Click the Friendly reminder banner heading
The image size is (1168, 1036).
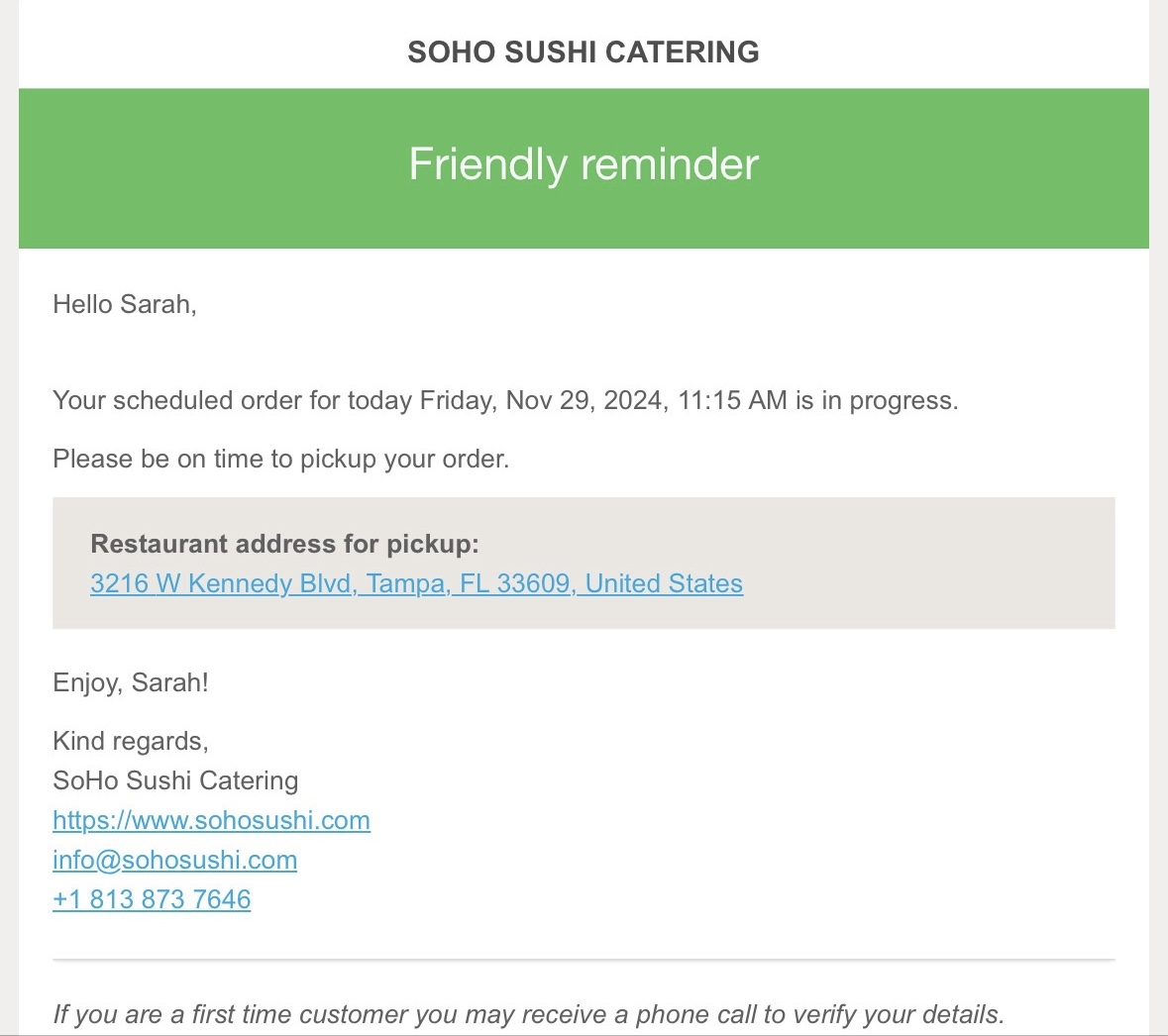(x=584, y=164)
